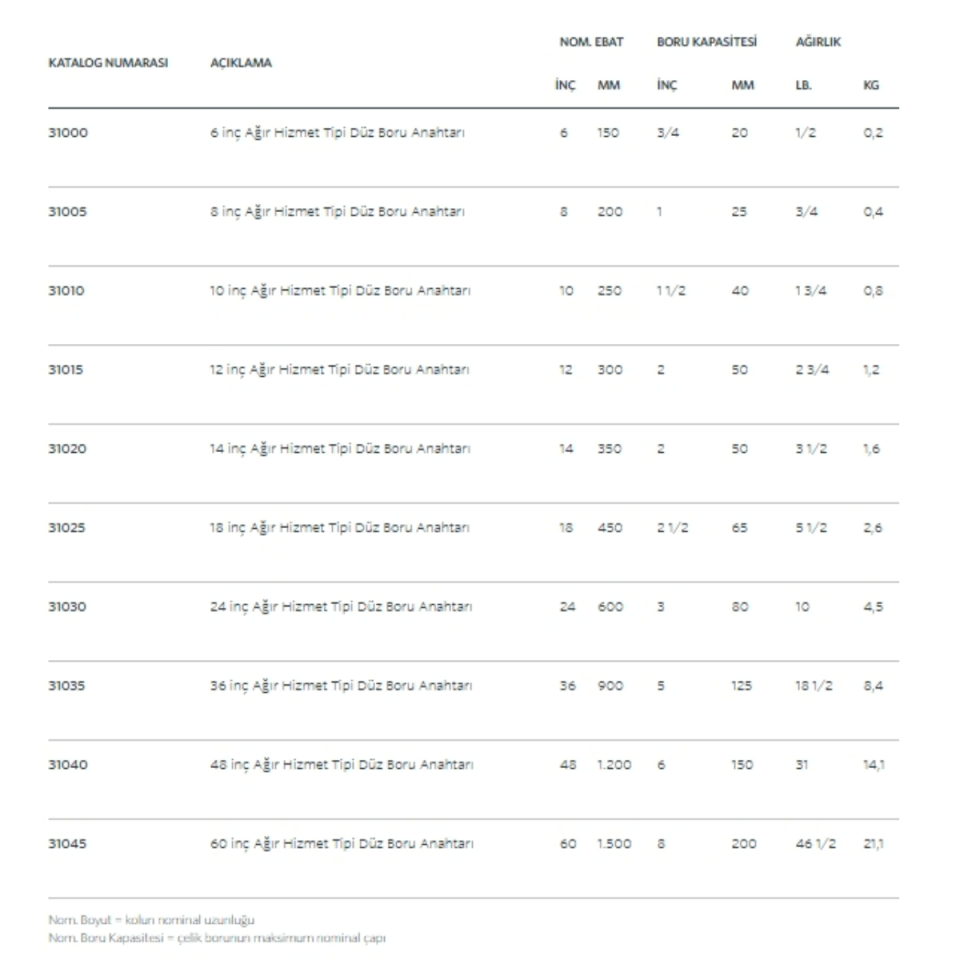This screenshot has width=960, height=960.
Task: Click the 14,1 KG weight value
Action: click(873, 765)
